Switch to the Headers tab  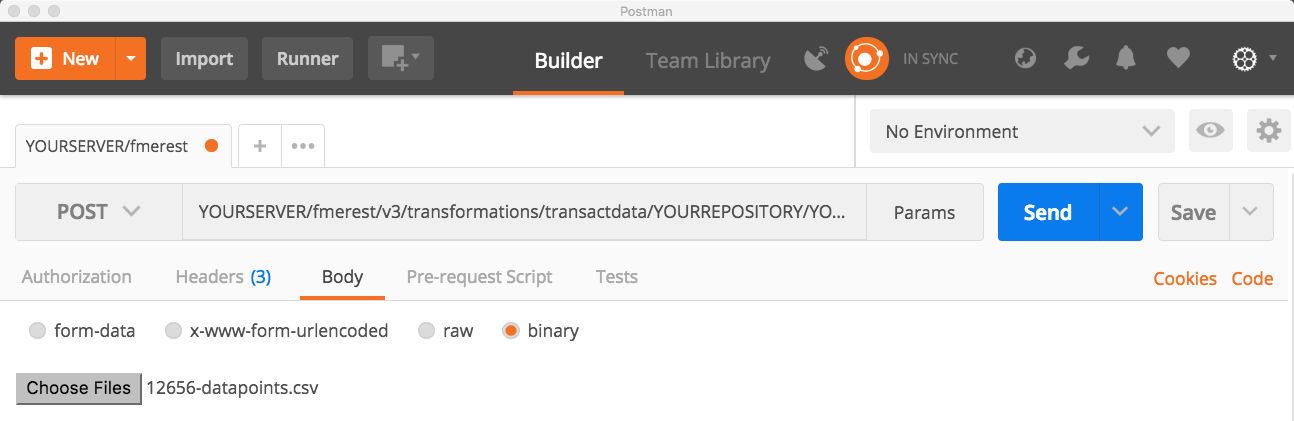(222, 277)
